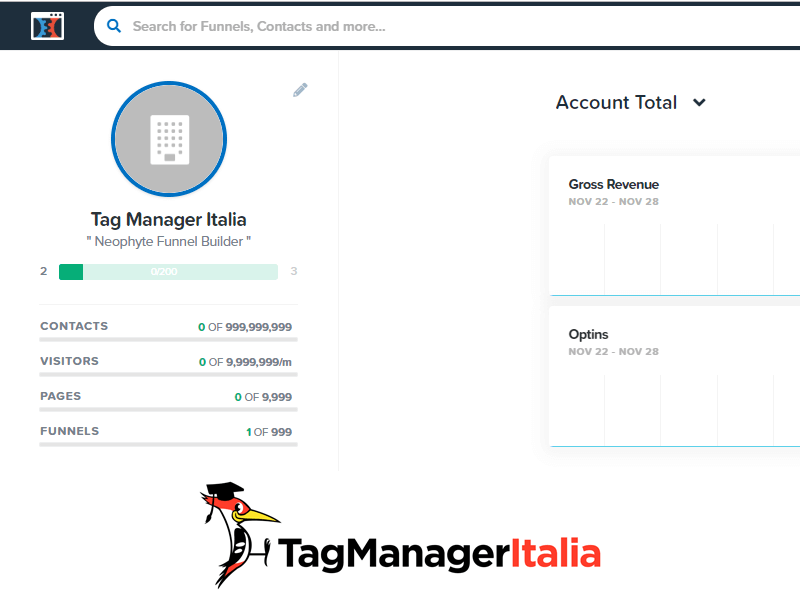800x600 pixels.
Task: Open the Account Total dropdown chevron
Action: (699, 103)
